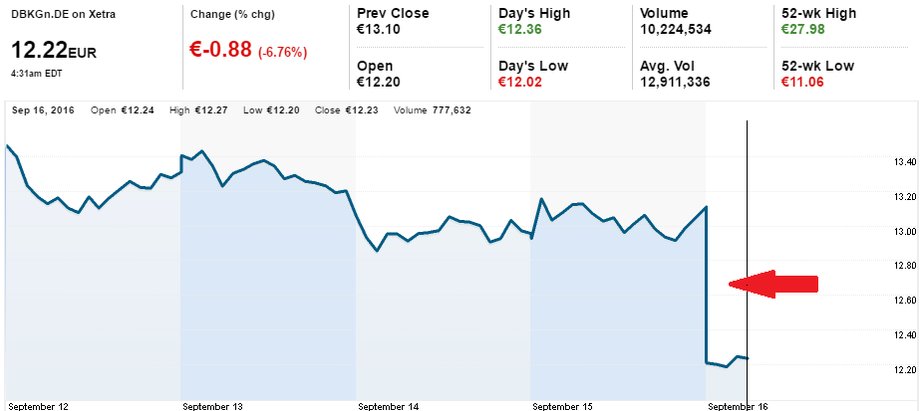Select the September 15 date axis label
920x411 pixels.
pos(563,406)
